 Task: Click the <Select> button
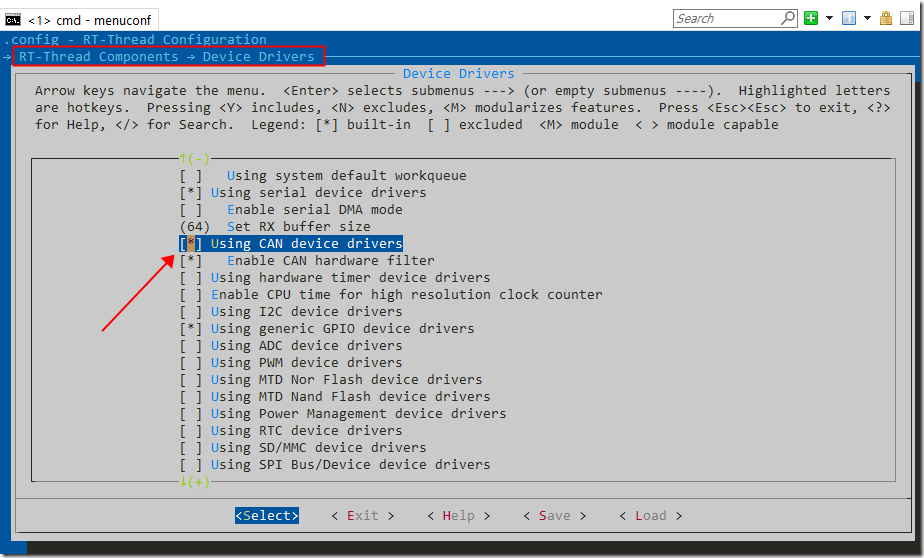coord(267,516)
